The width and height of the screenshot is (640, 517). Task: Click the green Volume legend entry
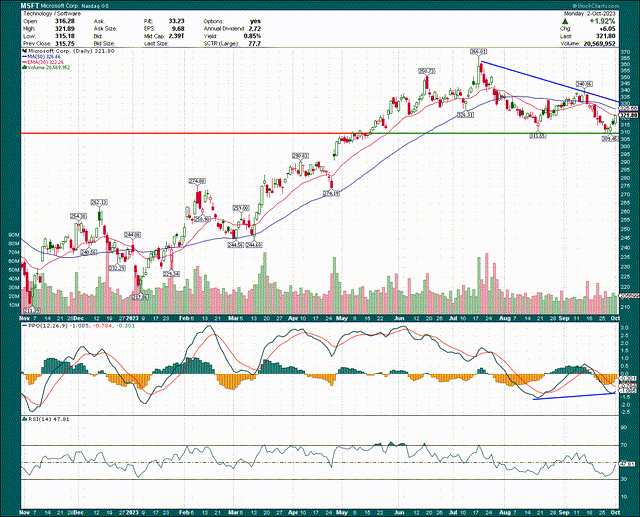pyautogui.click(x=46, y=67)
